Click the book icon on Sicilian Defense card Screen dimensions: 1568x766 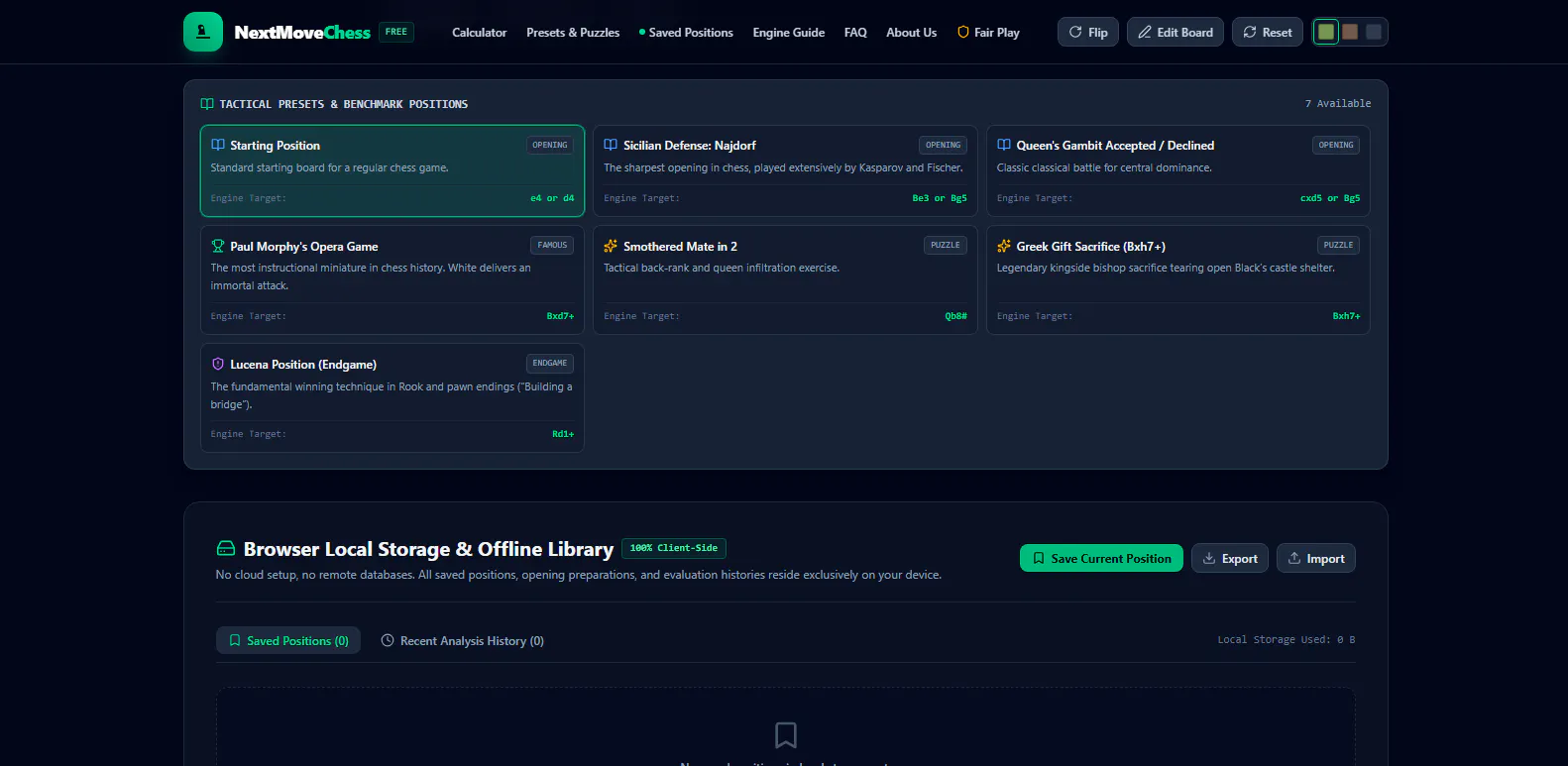coord(611,145)
